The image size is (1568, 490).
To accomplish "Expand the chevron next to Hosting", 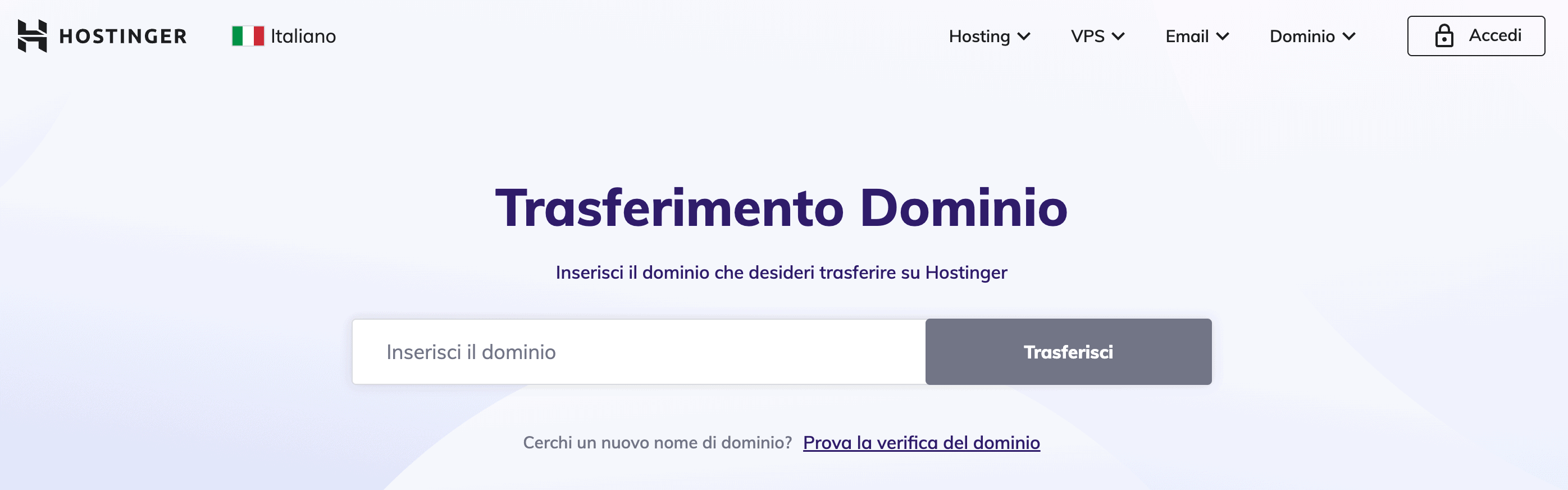I will (1024, 37).
